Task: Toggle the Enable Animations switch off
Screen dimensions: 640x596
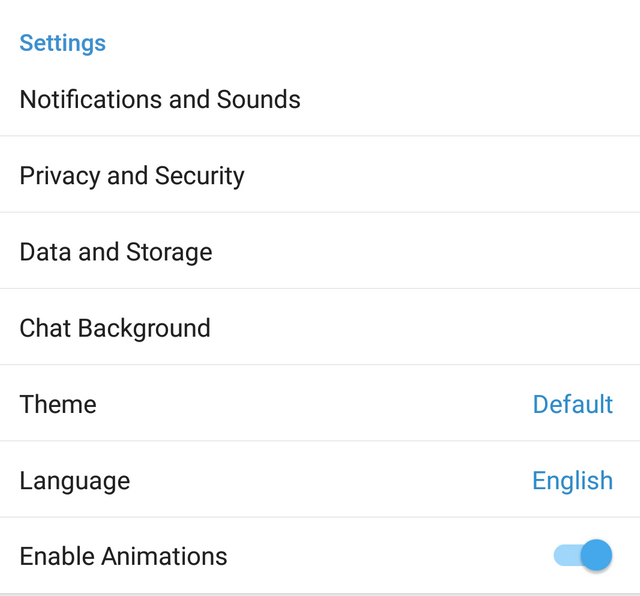Action: pos(583,555)
